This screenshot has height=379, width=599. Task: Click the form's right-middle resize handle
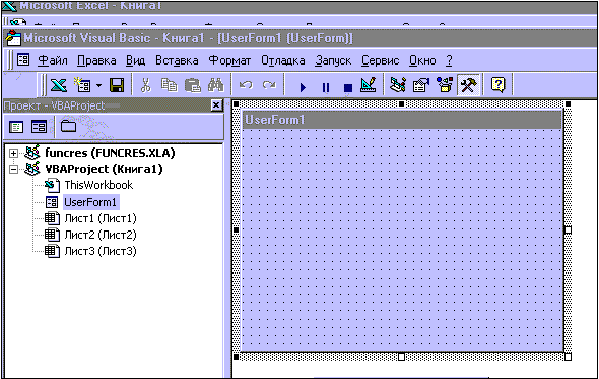tap(568, 230)
